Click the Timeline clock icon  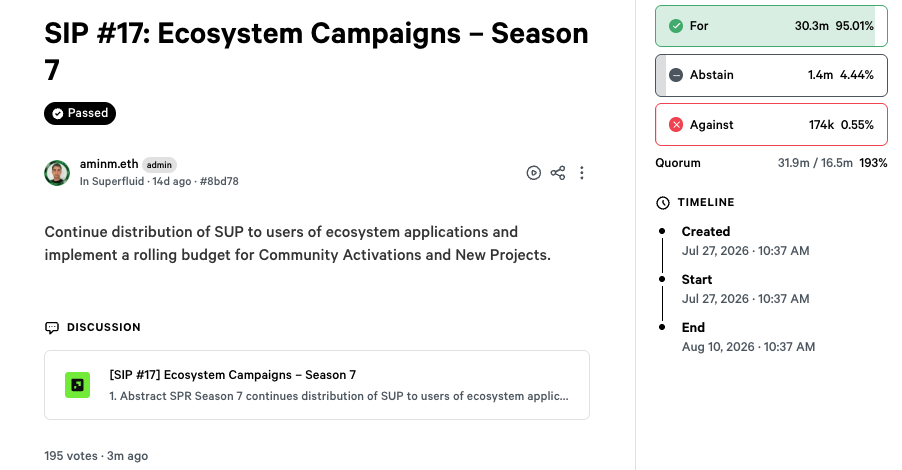(x=663, y=202)
